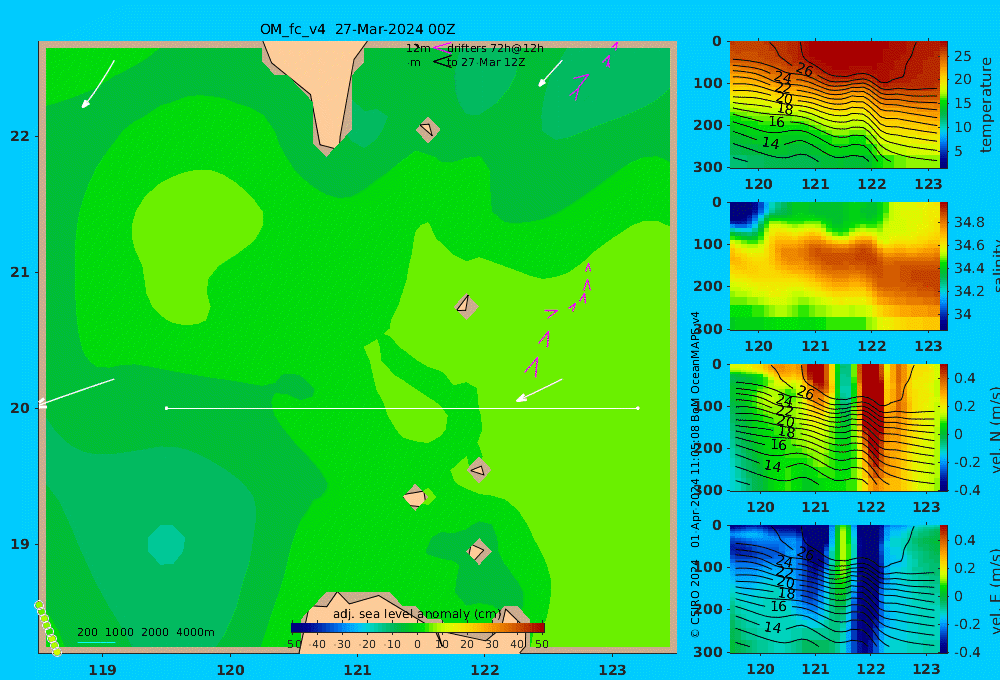This screenshot has height=680, width=1000.
Task: Click the east endpoint of the white transect line
Action: click(x=638, y=408)
